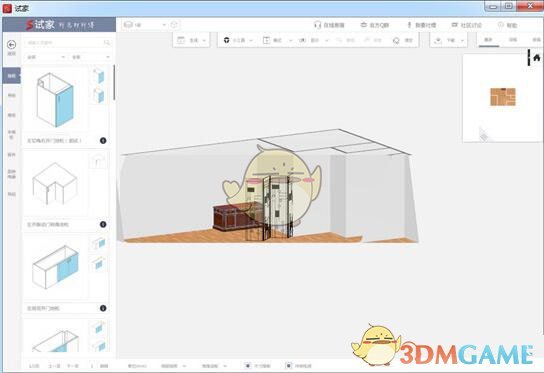The height and width of the screenshot is (373, 544).
Task: Click the feedback microphone icon in the top bar
Action: click(409, 25)
